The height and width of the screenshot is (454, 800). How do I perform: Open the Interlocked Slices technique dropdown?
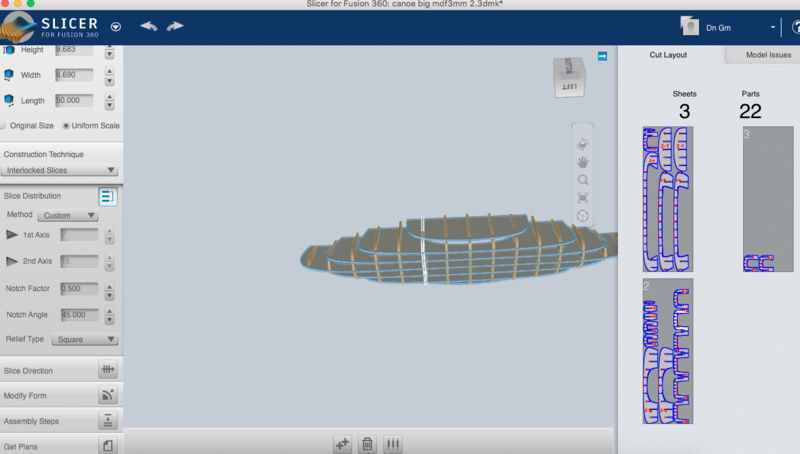click(x=59, y=170)
